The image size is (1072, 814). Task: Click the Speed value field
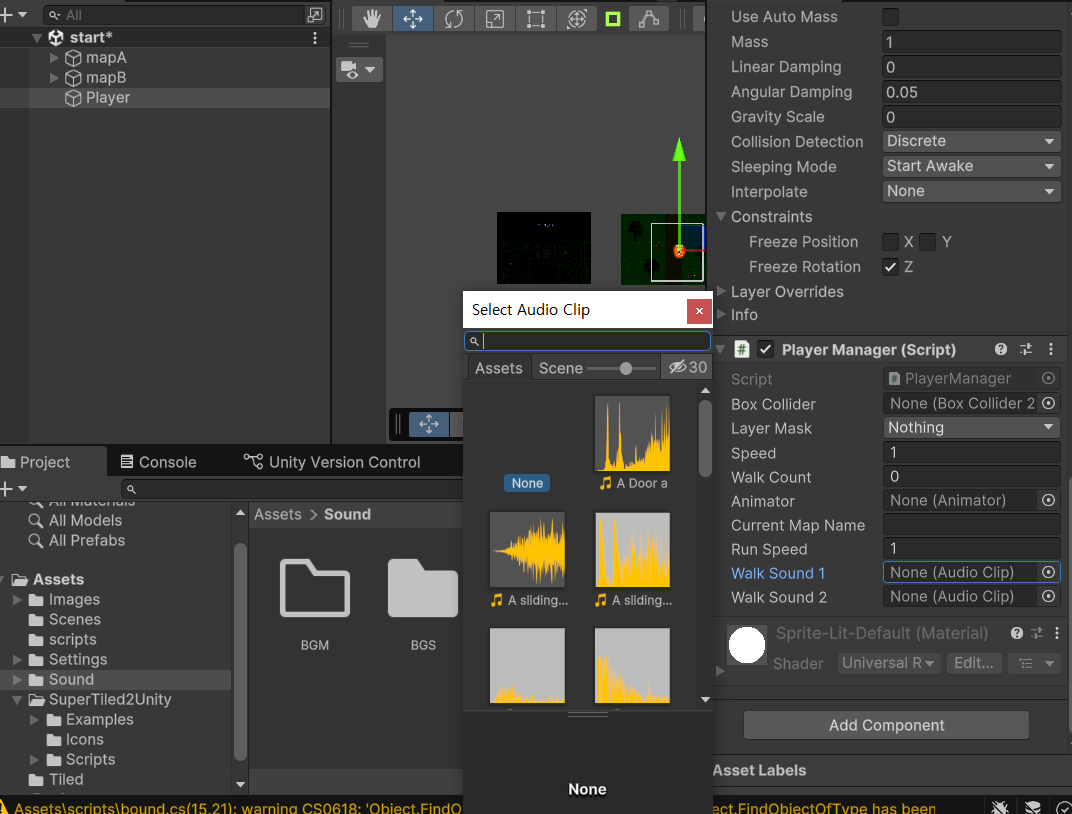tap(971, 452)
